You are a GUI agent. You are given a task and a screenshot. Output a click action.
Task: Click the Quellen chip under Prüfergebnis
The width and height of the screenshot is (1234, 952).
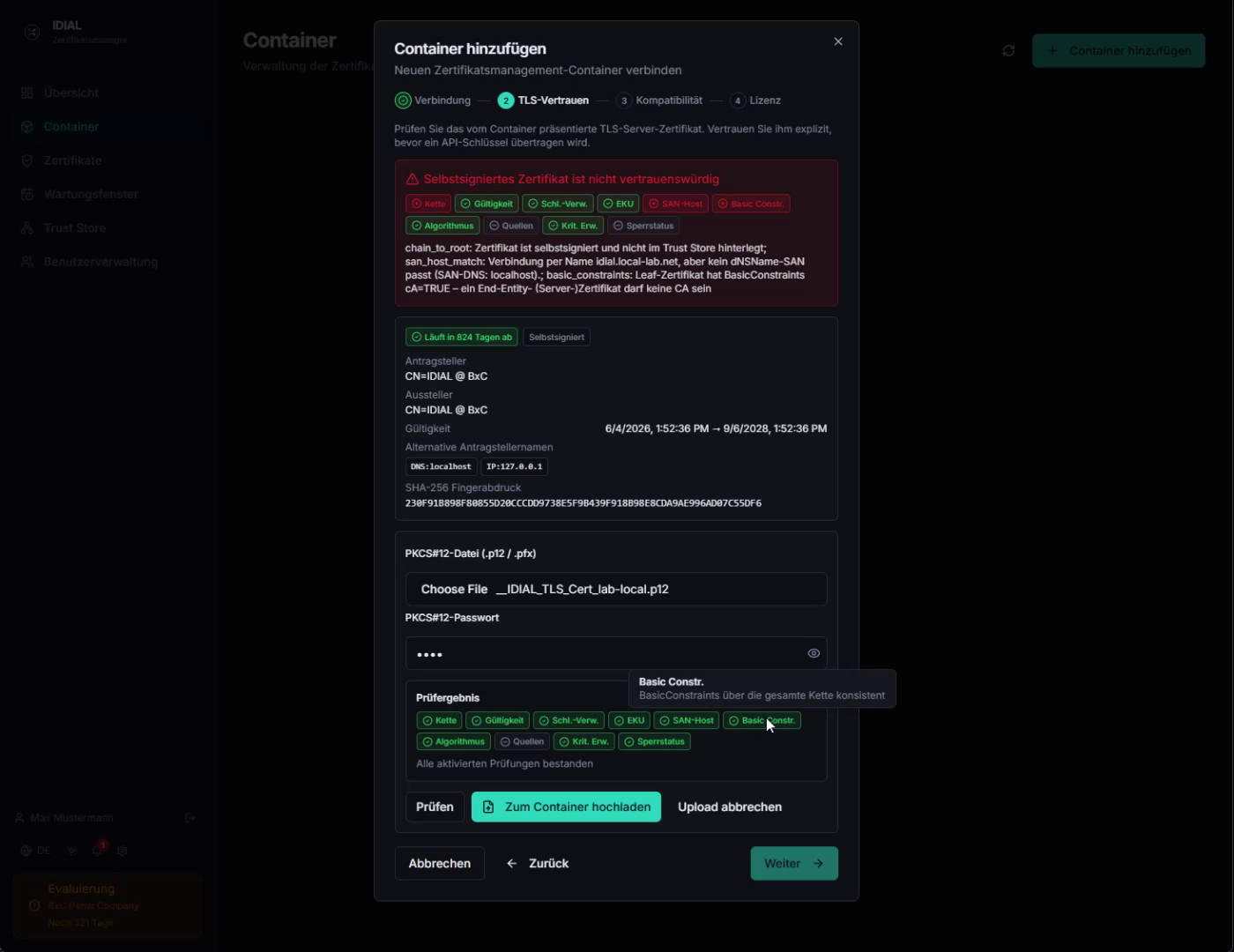point(522,741)
